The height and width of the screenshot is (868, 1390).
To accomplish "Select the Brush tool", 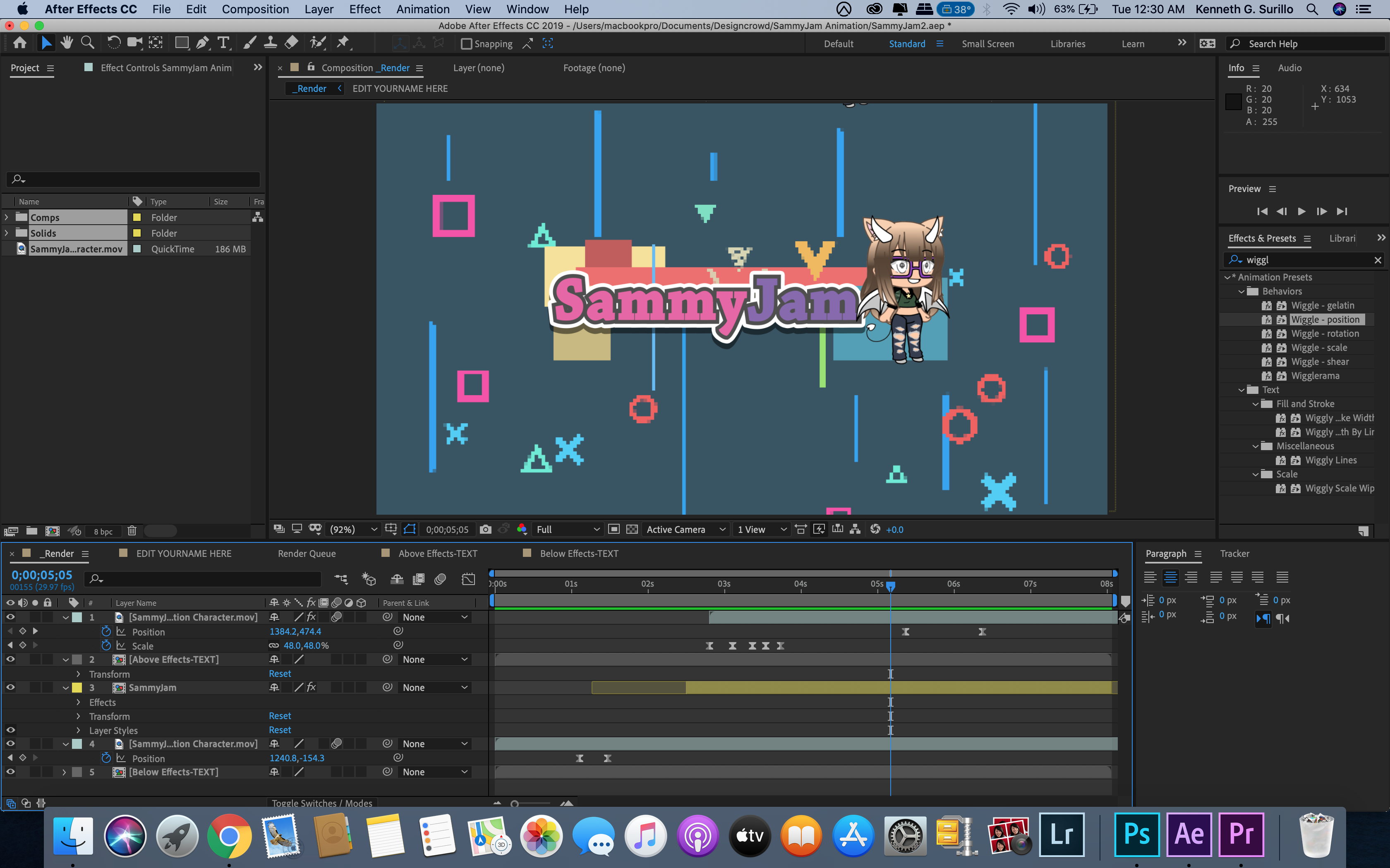I will coord(249,43).
